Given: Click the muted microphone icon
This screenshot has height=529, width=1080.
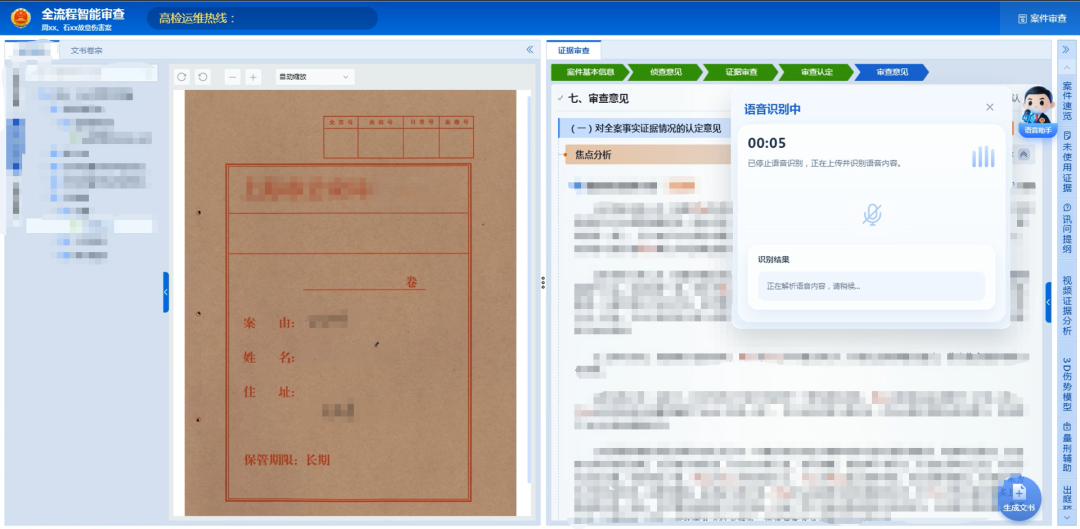Looking at the screenshot, I should (x=872, y=214).
